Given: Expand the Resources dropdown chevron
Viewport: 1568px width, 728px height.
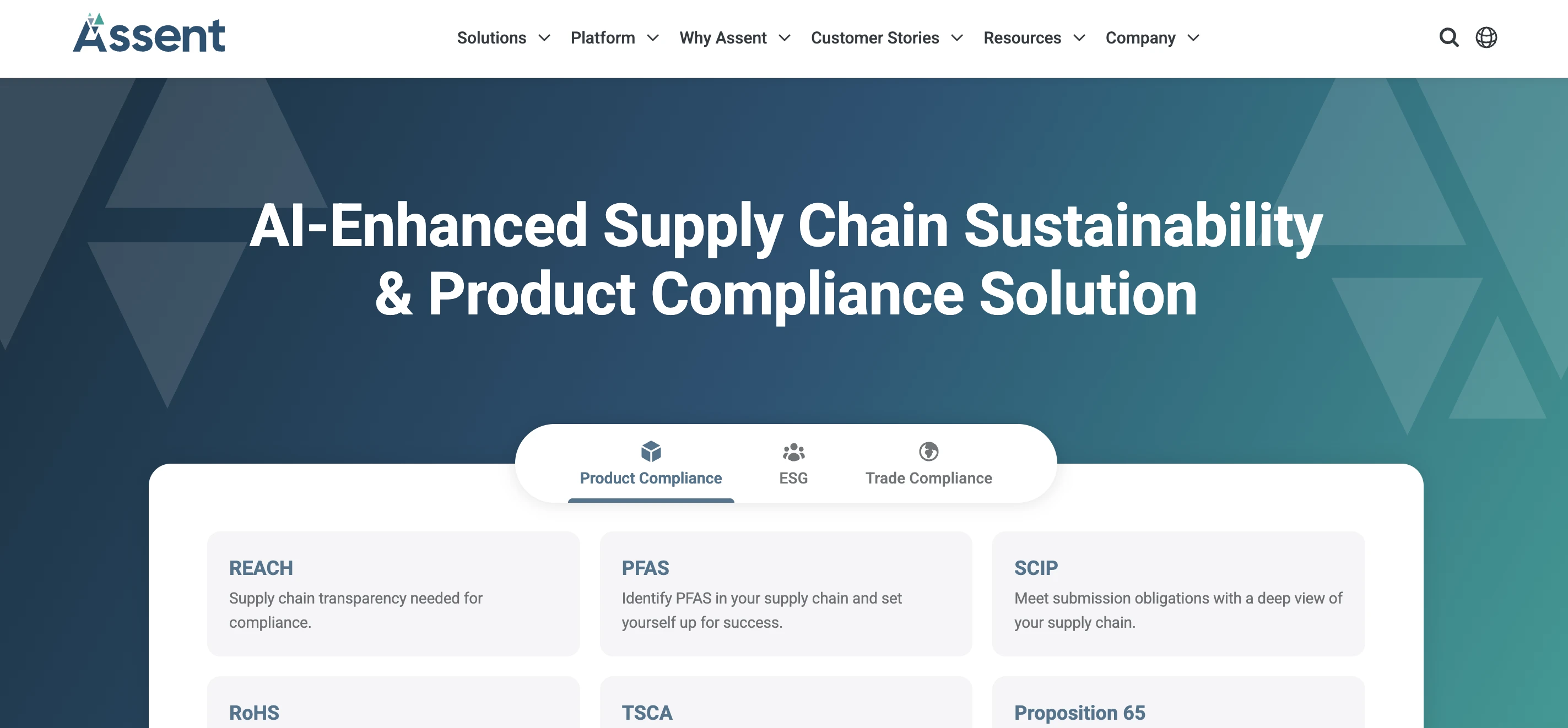Looking at the screenshot, I should point(1080,39).
